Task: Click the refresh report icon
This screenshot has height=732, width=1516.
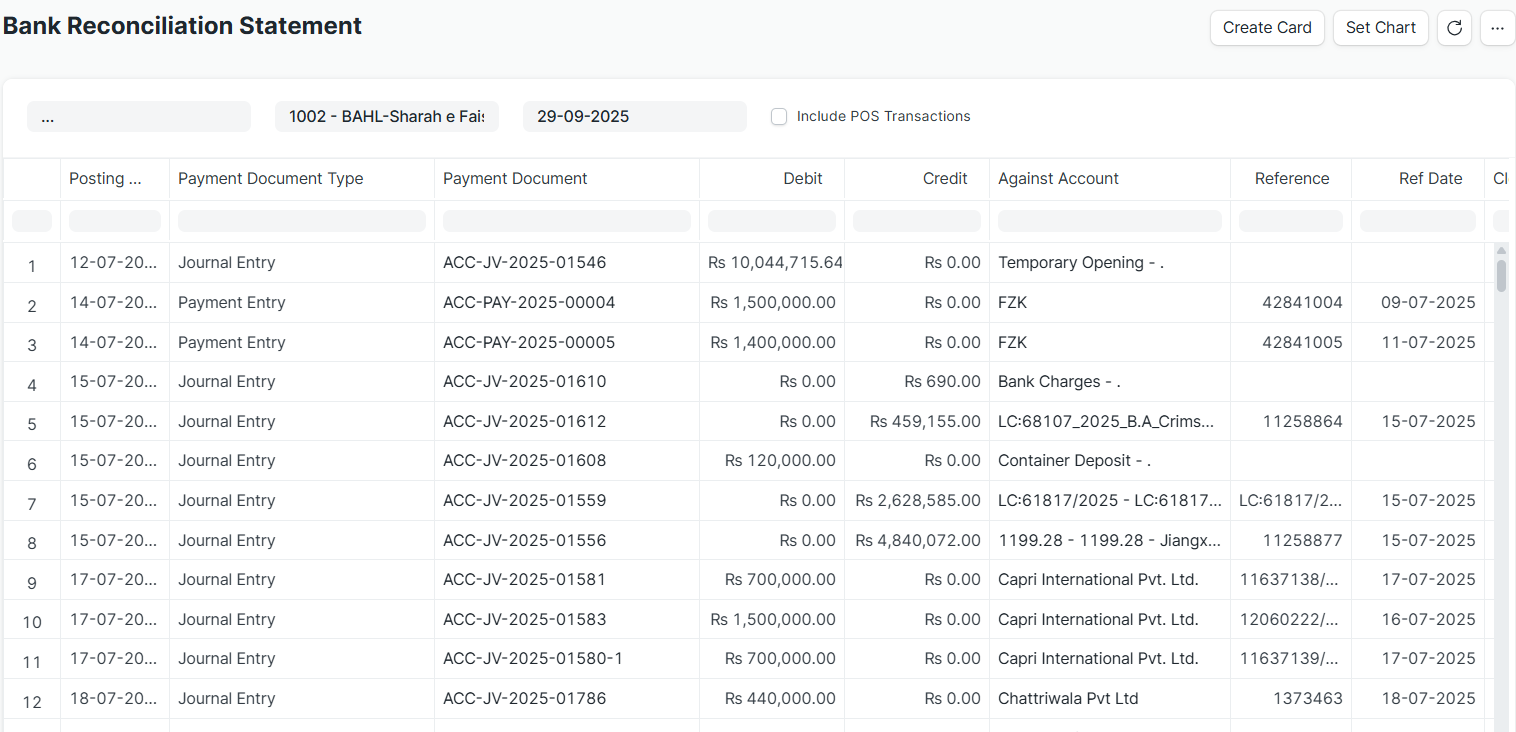Action: [x=1454, y=28]
